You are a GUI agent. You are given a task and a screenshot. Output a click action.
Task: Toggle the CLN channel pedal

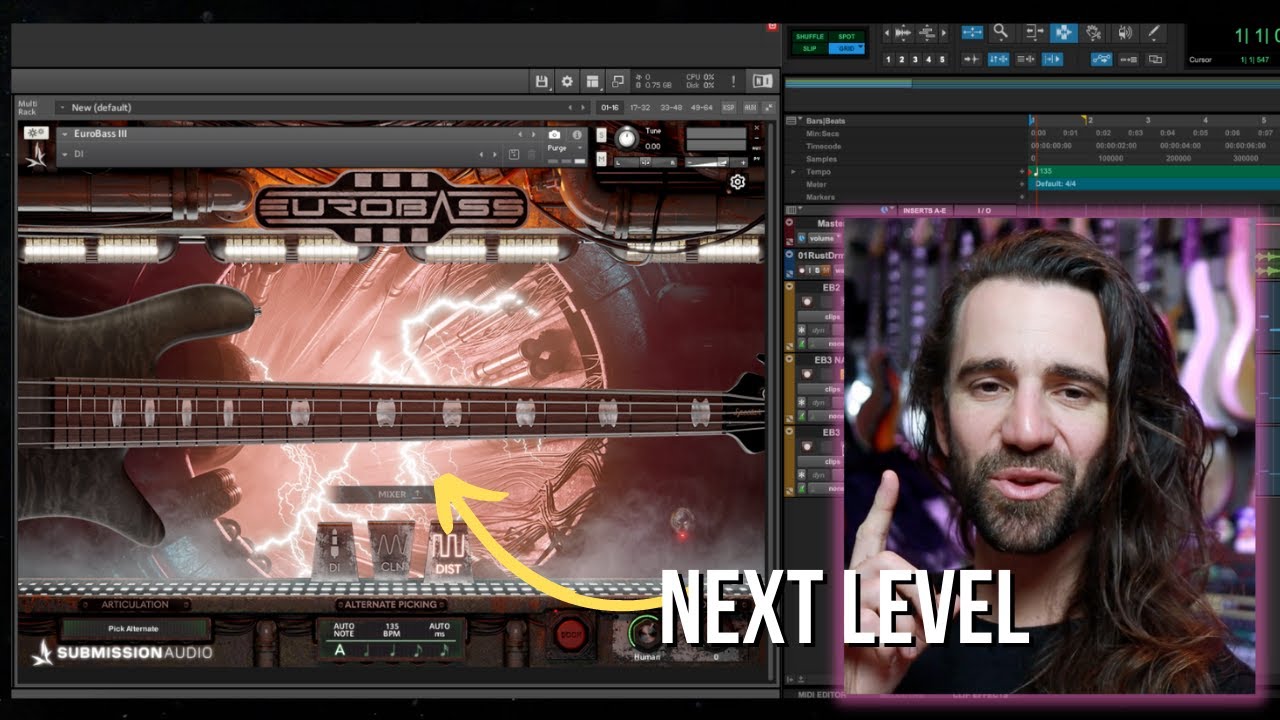click(x=391, y=549)
